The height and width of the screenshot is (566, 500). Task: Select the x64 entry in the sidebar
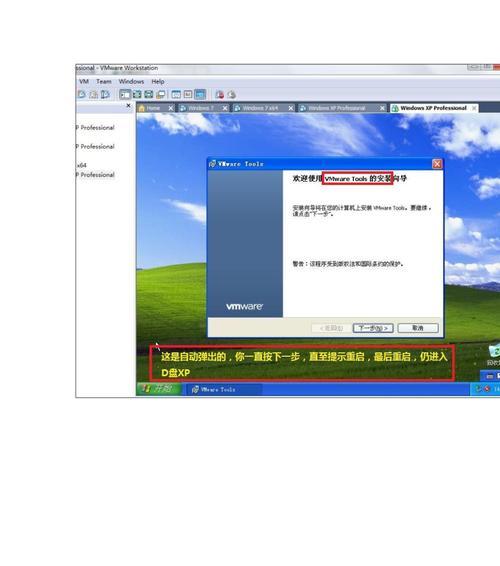82,165
